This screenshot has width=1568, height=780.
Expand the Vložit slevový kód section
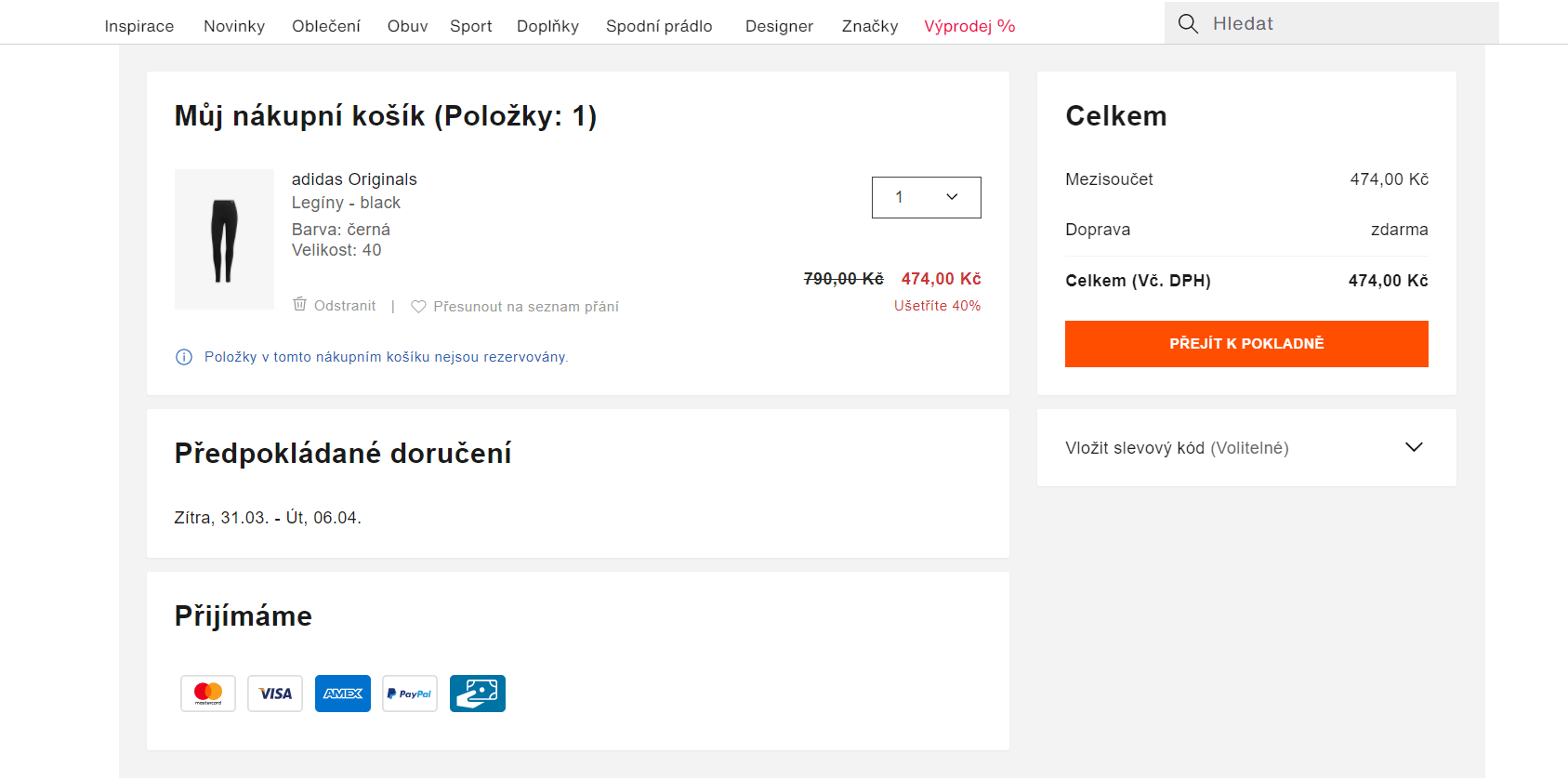[1413, 447]
